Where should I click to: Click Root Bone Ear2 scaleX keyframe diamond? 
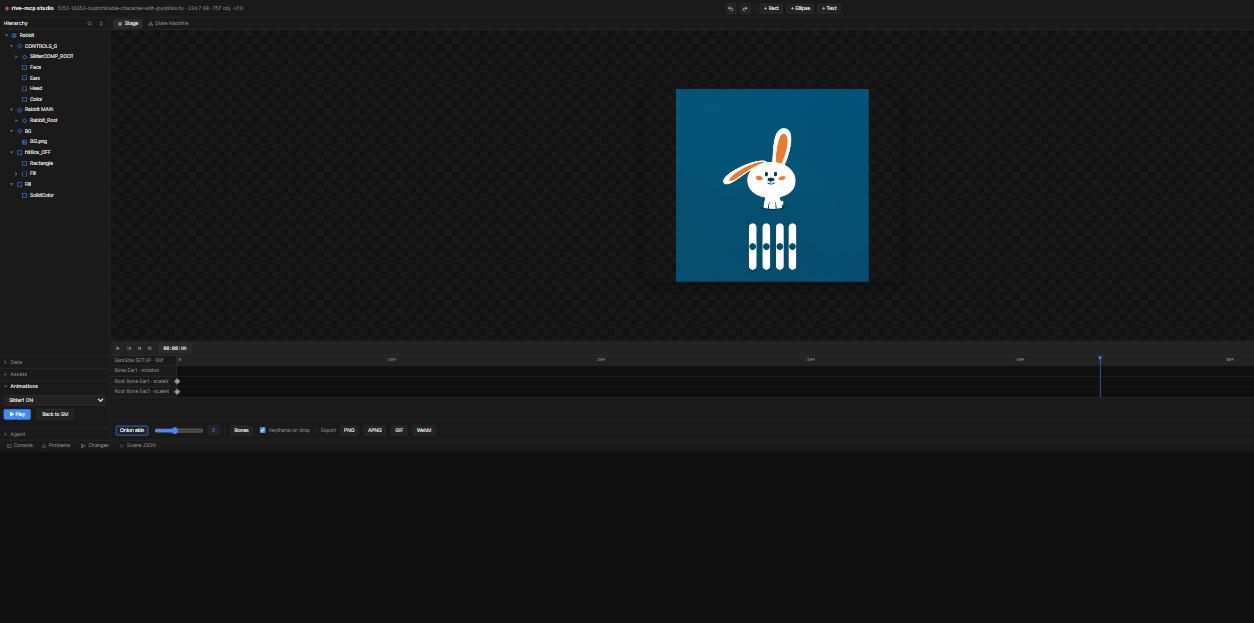tap(177, 391)
